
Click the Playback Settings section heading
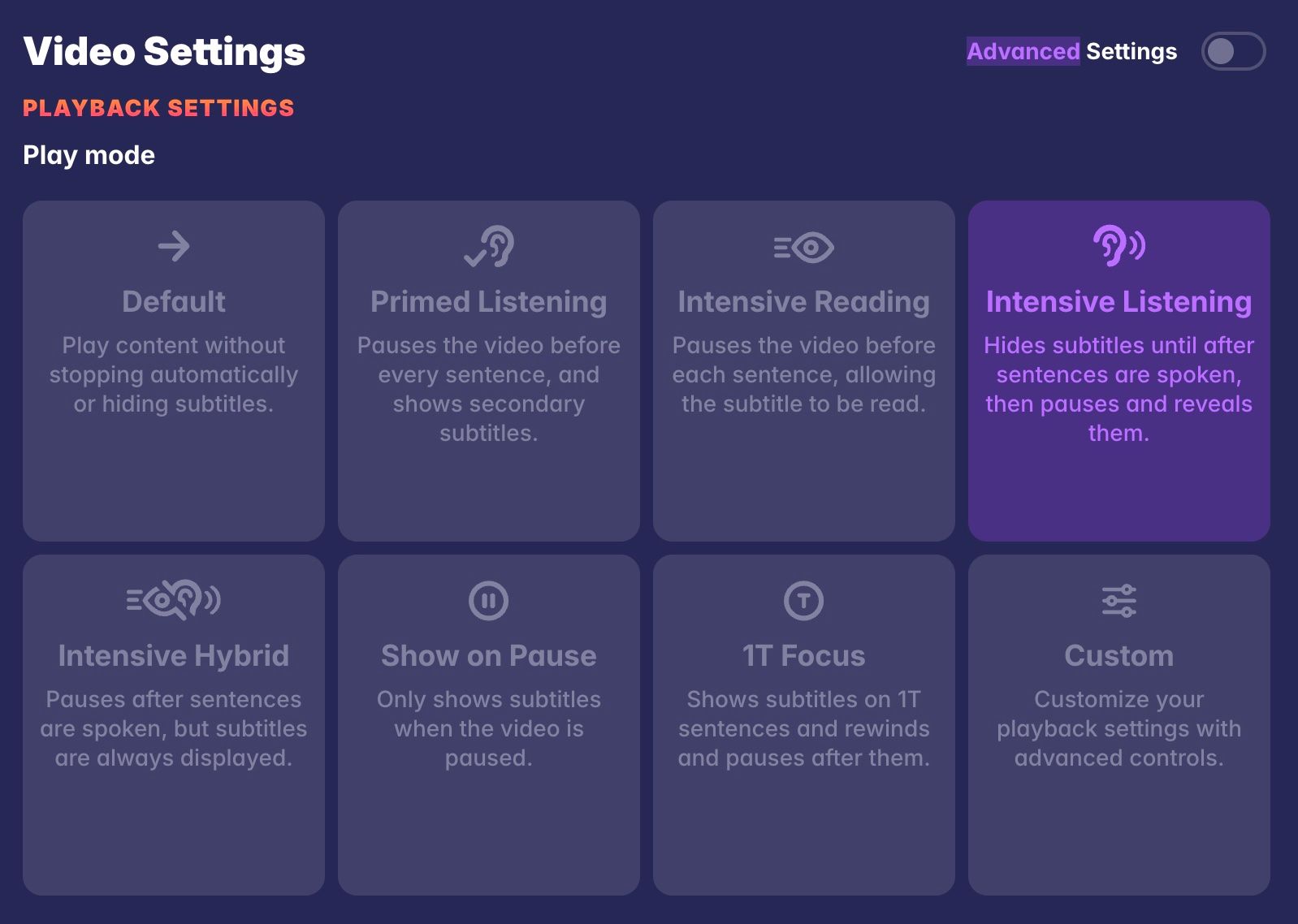point(158,107)
